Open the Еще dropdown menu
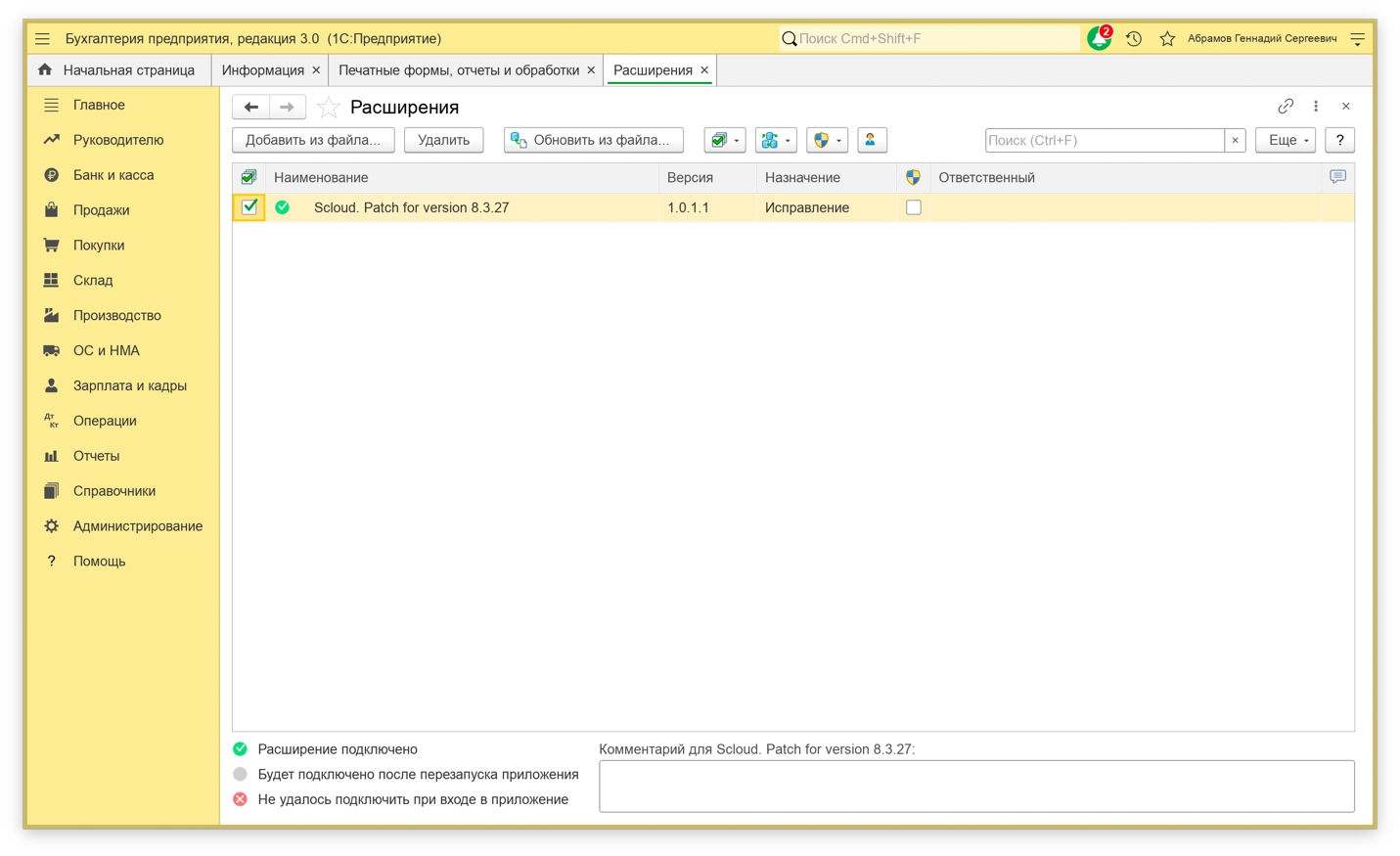The width and height of the screenshot is (1400, 856). (1286, 140)
